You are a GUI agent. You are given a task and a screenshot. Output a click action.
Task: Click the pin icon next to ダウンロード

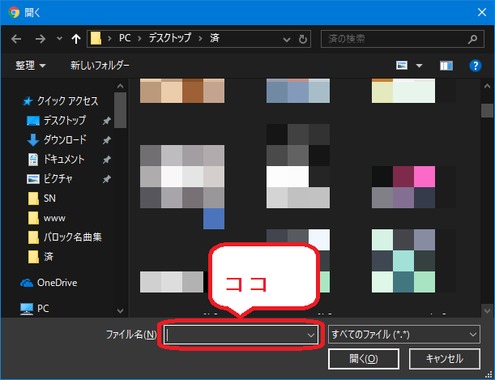coord(106,140)
